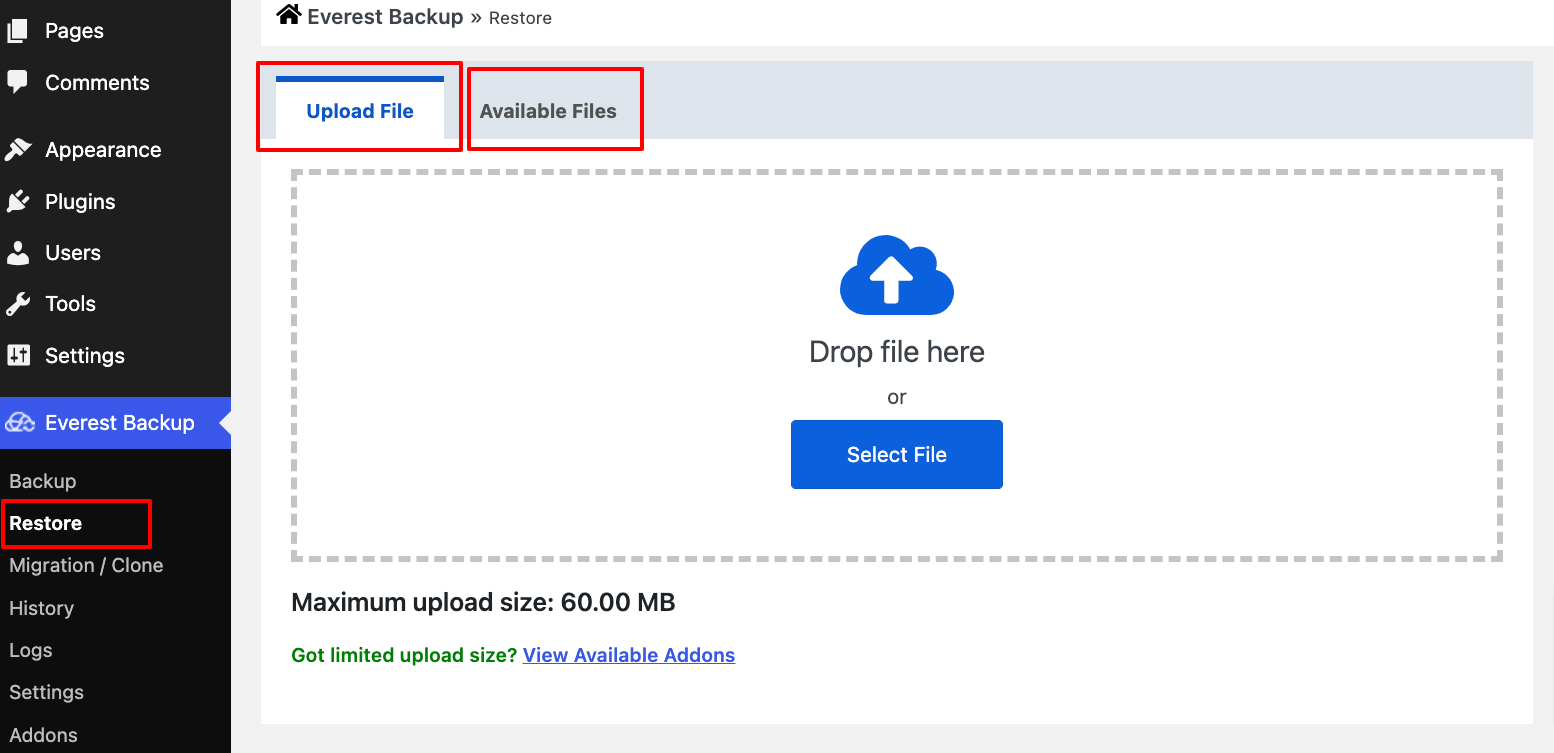This screenshot has width=1554, height=753.
Task: Open the Addons page
Action: (x=43, y=735)
